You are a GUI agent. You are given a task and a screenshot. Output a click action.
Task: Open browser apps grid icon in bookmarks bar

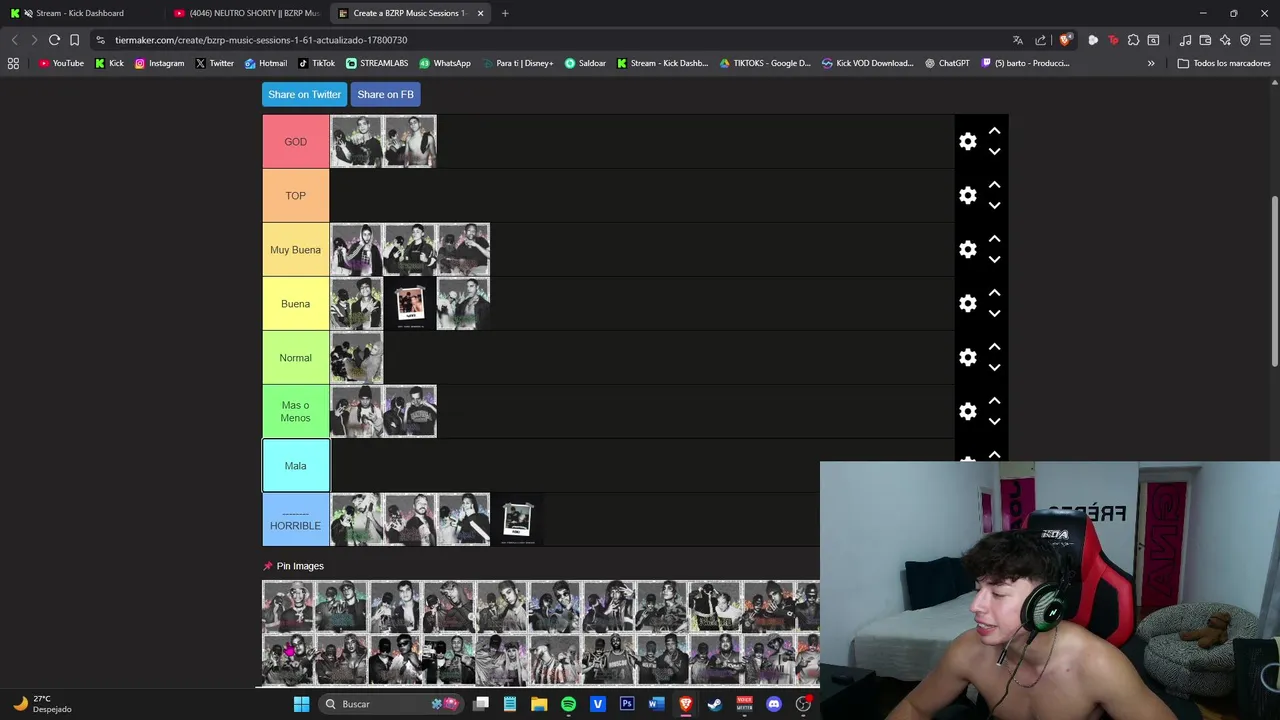[13, 63]
